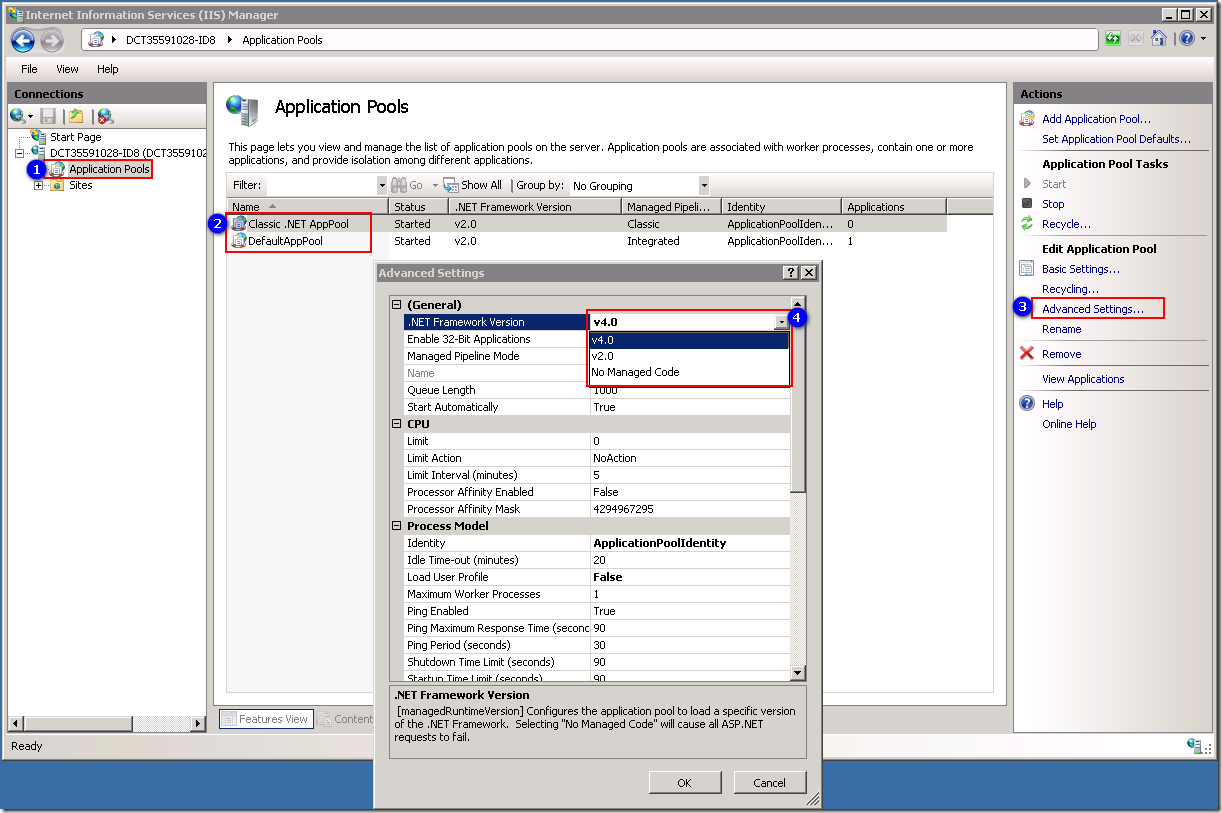Click the Add Application Pool icon
The height and width of the screenshot is (813, 1222).
pos(1027,119)
